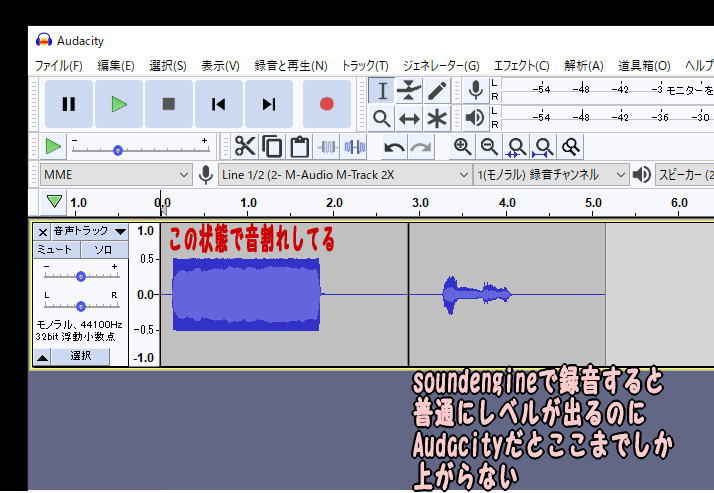The height and width of the screenshot is (493, 714).
Task: Fit selection to window width
Action: point(516,147)
